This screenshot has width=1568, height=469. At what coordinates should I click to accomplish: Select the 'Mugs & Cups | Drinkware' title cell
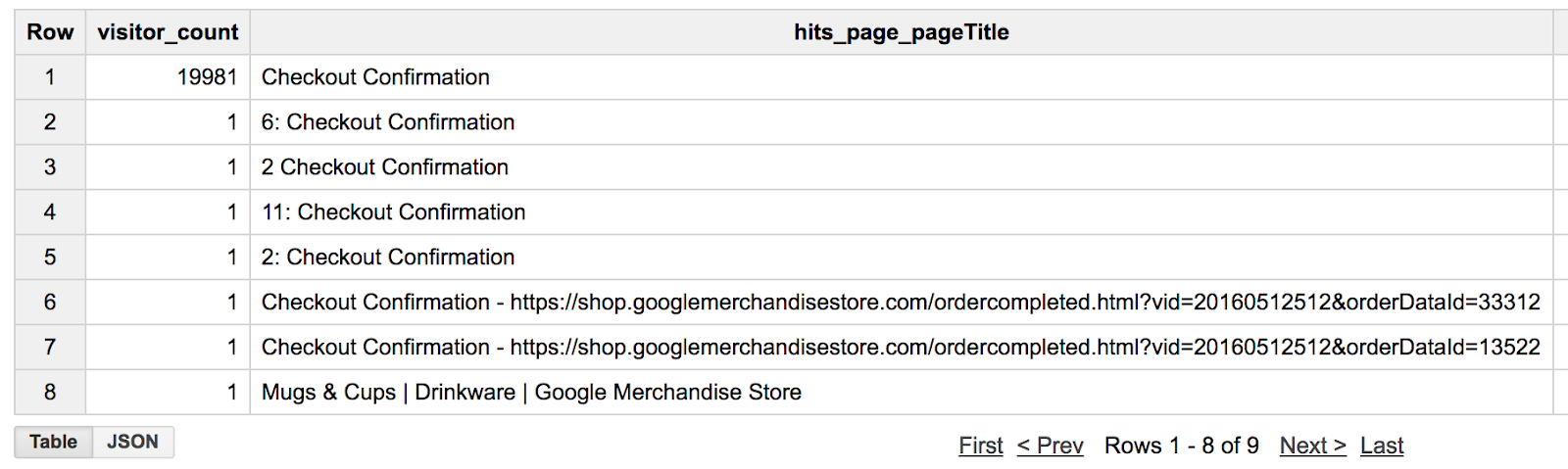[902, 393]
